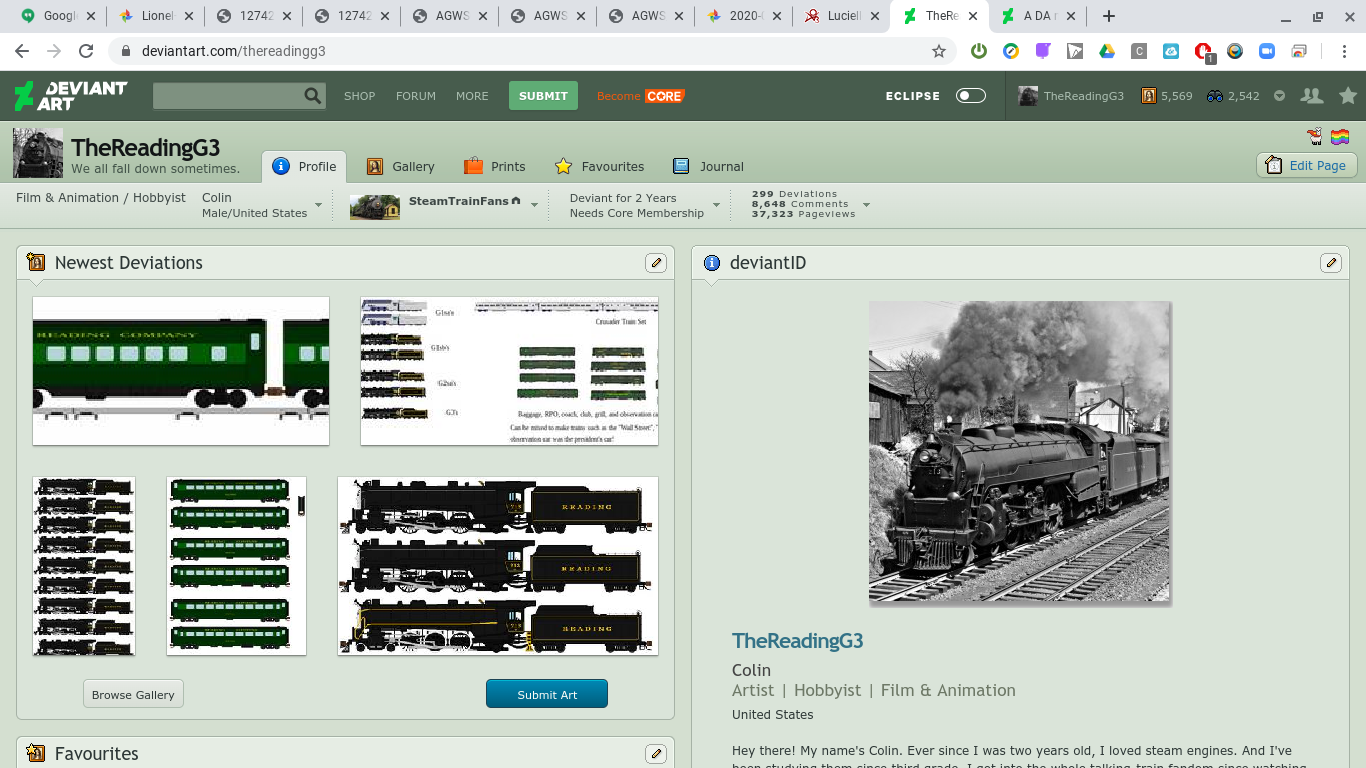Expand deviations statistics dropdown arrow
The width and height of the screenshot is (1366, 768).
tap(866, 205)
